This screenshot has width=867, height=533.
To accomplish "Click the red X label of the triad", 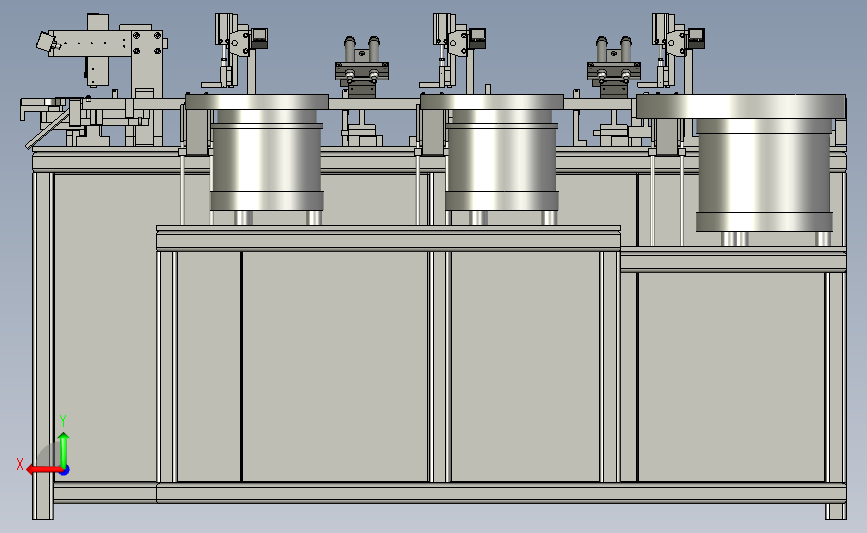I will click(20, 464).
